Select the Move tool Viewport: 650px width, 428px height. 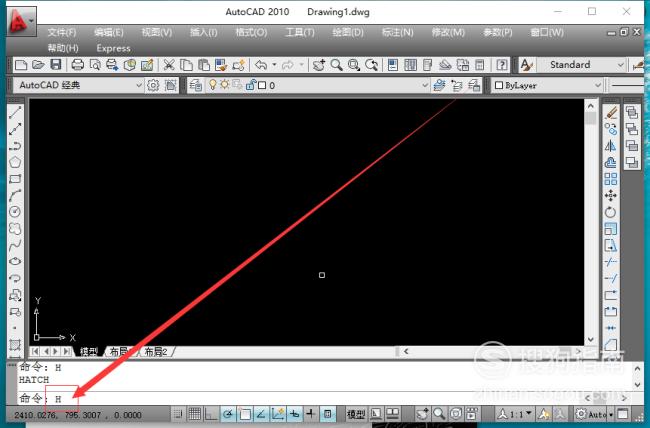click(x=611, y=195)
